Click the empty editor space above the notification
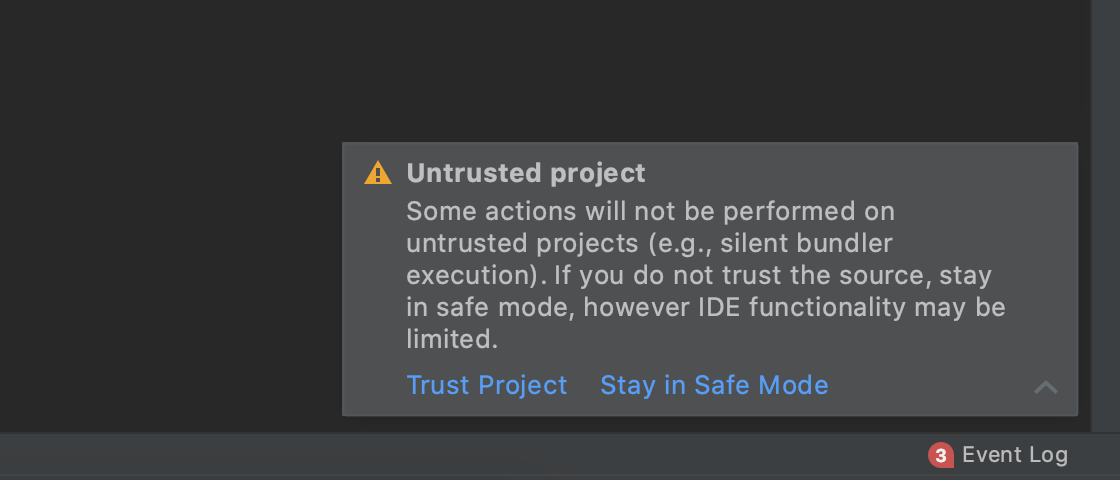The height and width of the screenshot is (480, 1120). click(714, 70)
